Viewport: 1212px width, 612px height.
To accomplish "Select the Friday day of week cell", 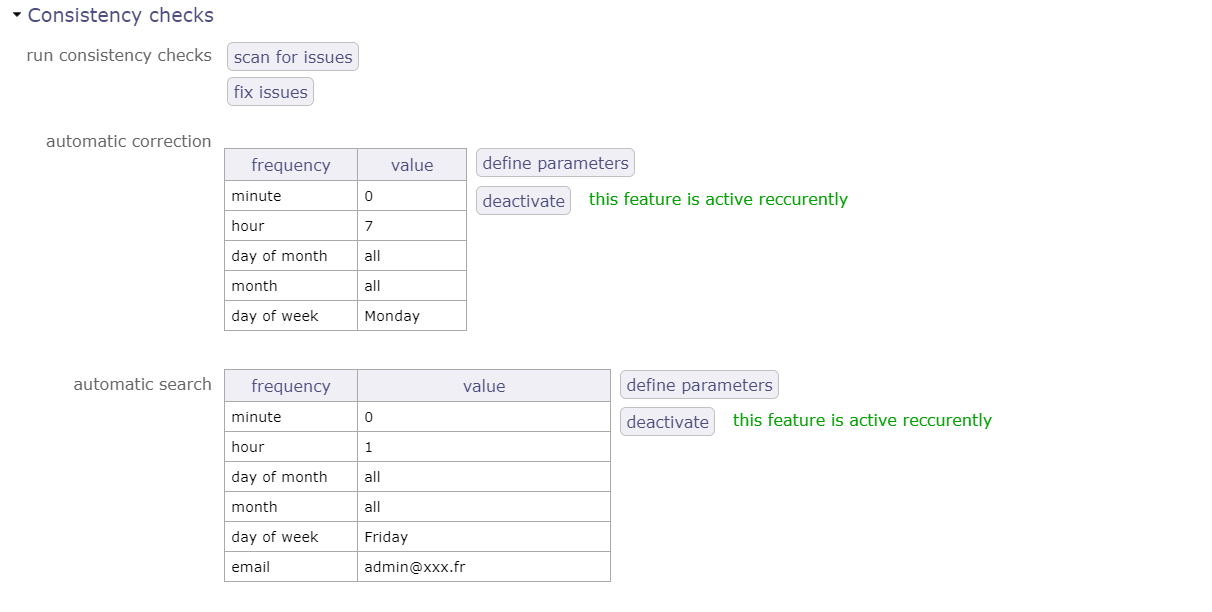I will (x=483, y=537).
